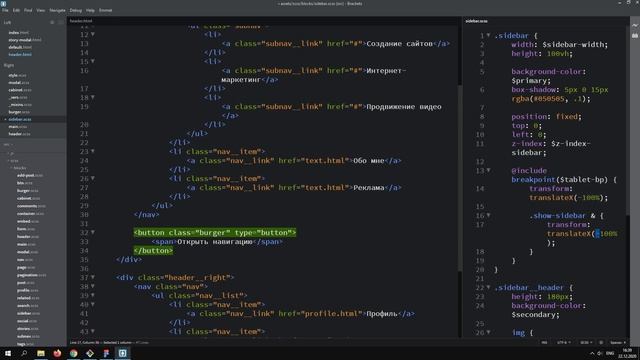Place cursor in translateX(-100%) on line 14
Screen dimensions: 640x360
[568, 197]
